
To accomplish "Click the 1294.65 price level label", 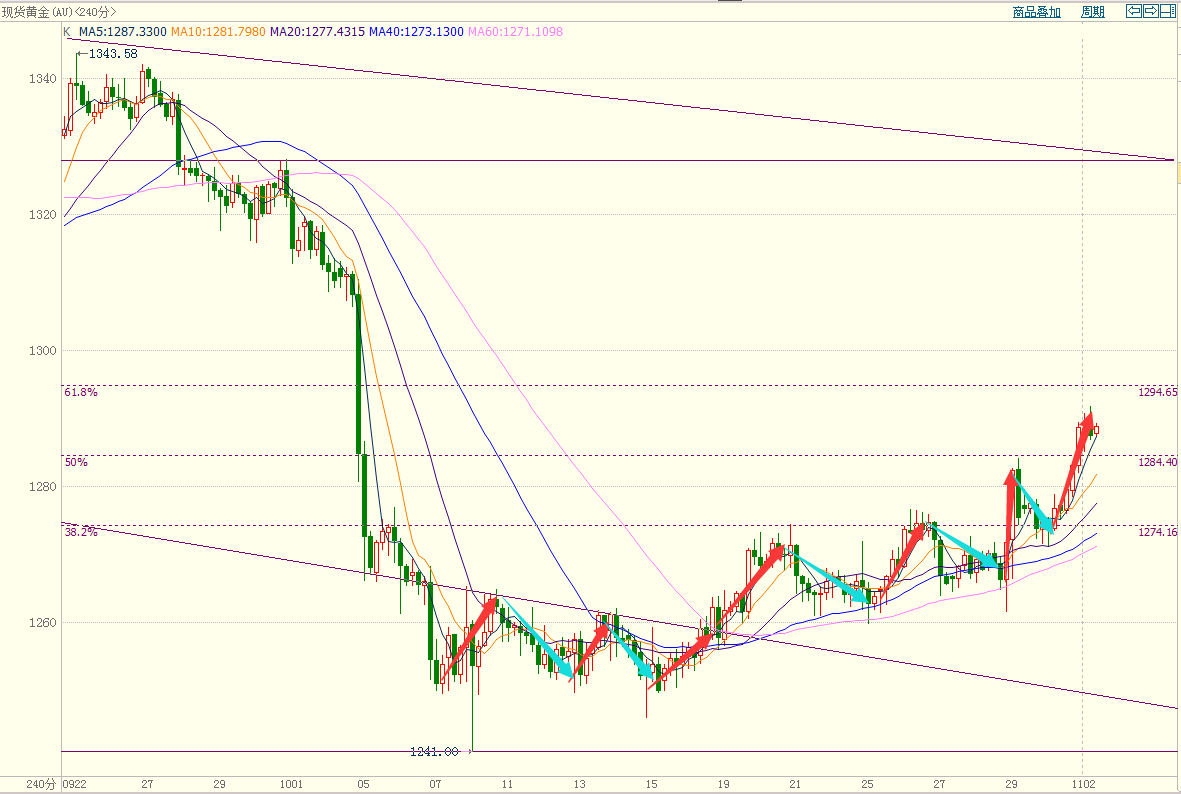I will (1158, 392).
